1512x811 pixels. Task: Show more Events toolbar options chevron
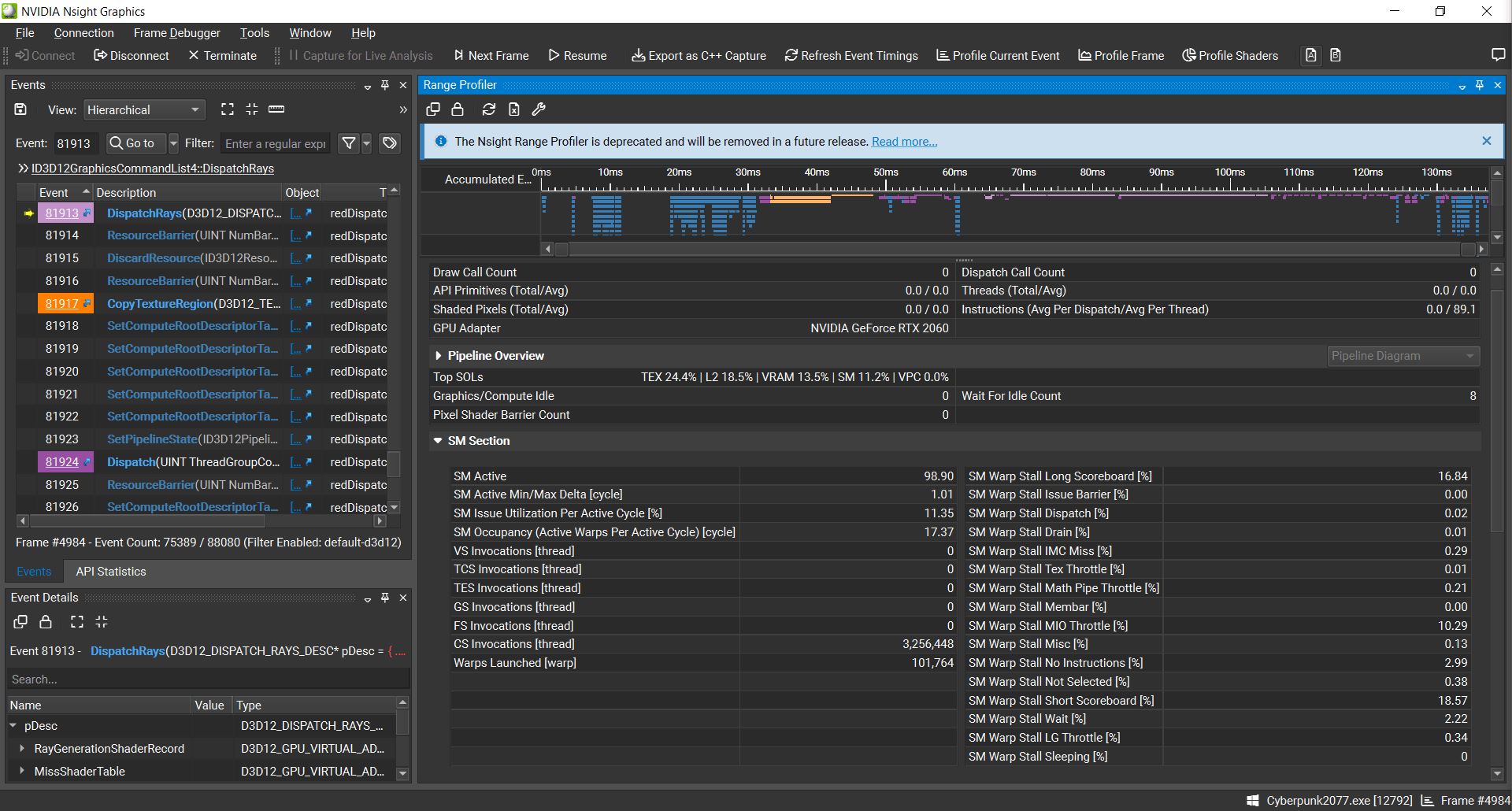tap(403, 109)
